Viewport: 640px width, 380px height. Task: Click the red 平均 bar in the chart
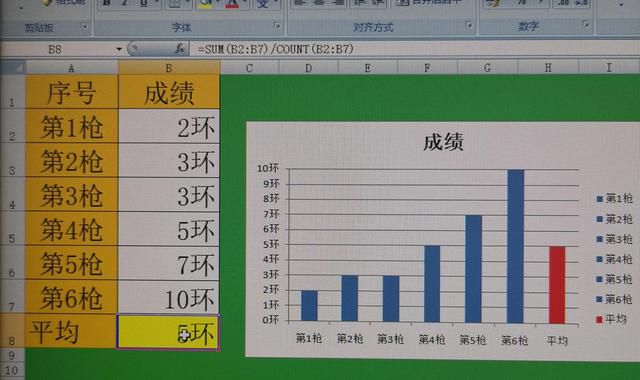pyautogui.click(x=557, y=285)
